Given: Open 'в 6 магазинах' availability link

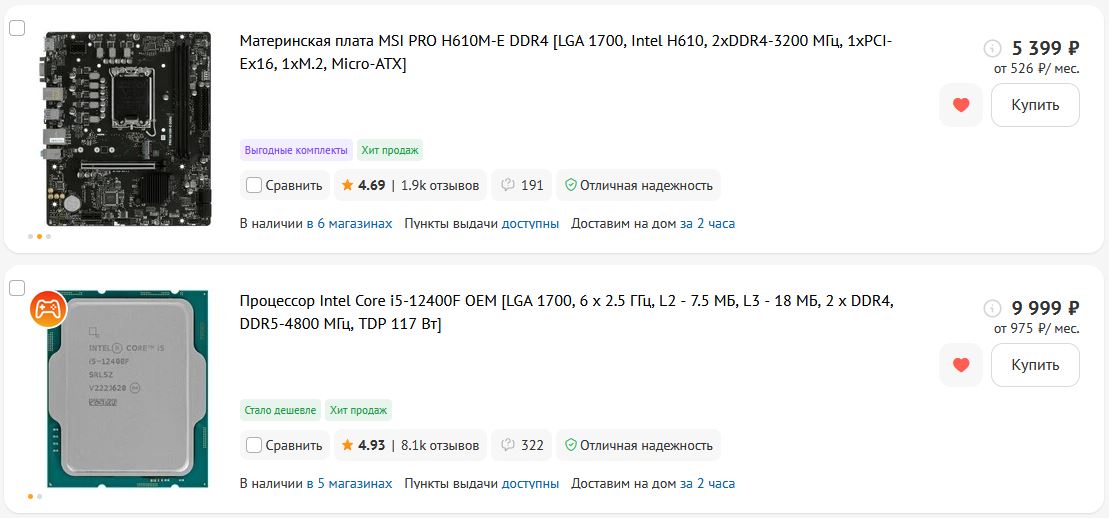Looking at the screenshot, I should pyautogui.click(x=349, y=223).
